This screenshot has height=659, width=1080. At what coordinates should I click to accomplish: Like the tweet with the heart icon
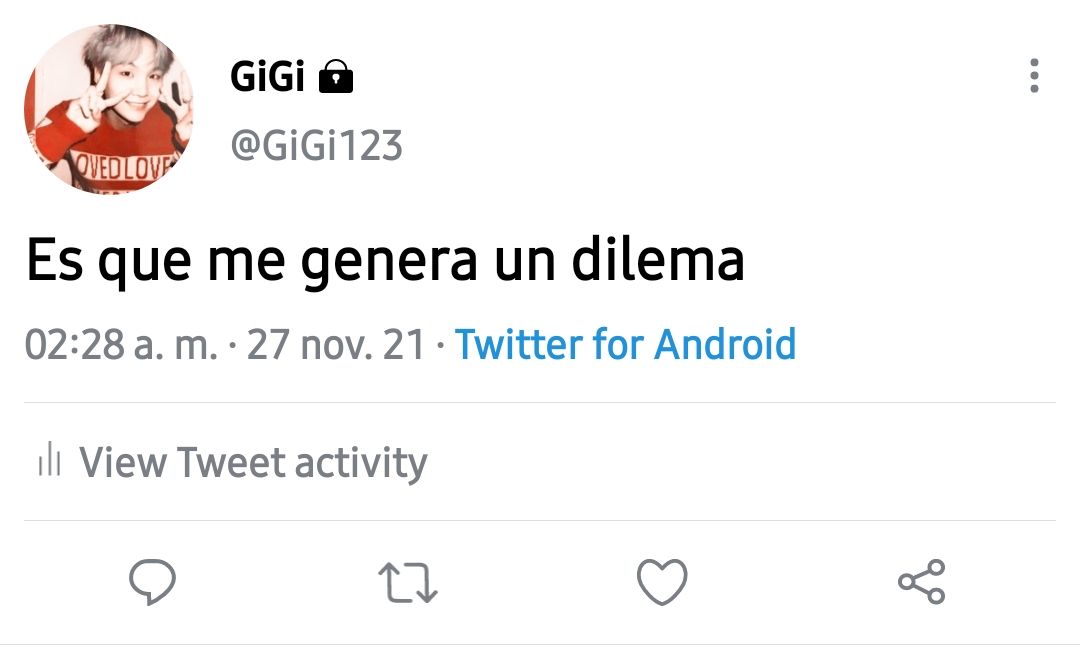[662, 582]
